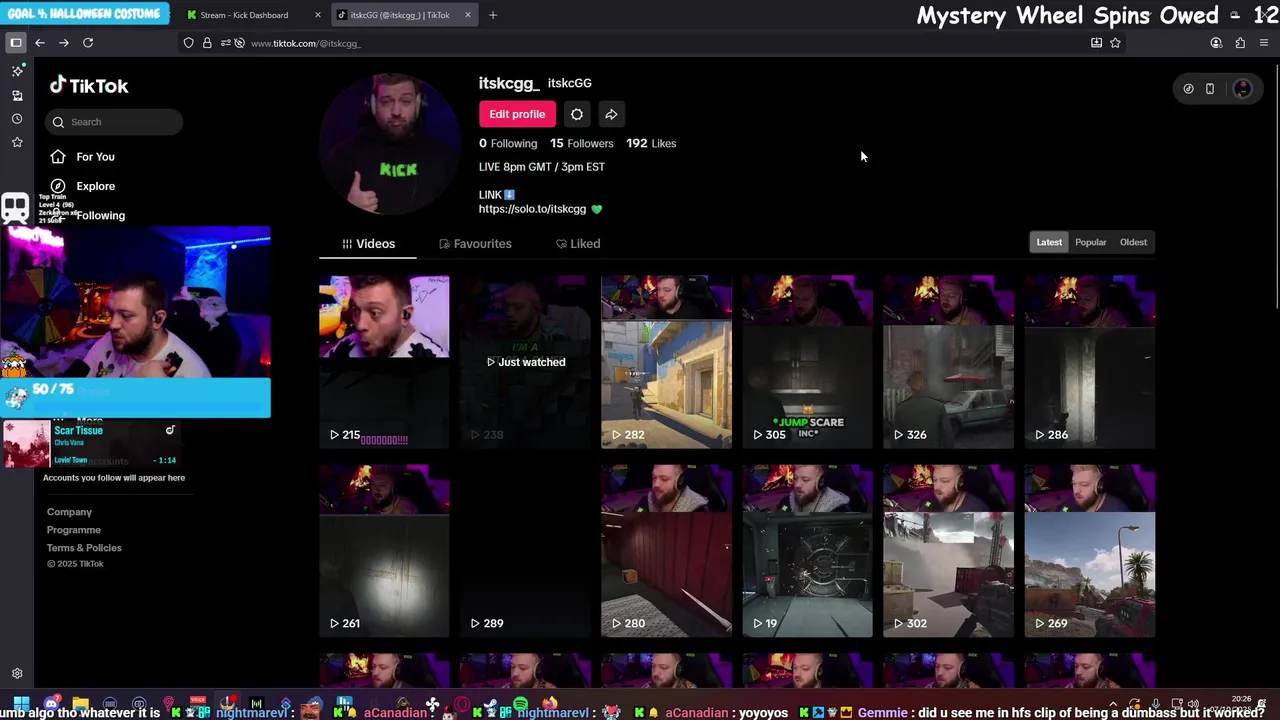The width and height of the screenshot is (1280, 720).
Task: Select the Favourites tab
Action: [476, 244]
